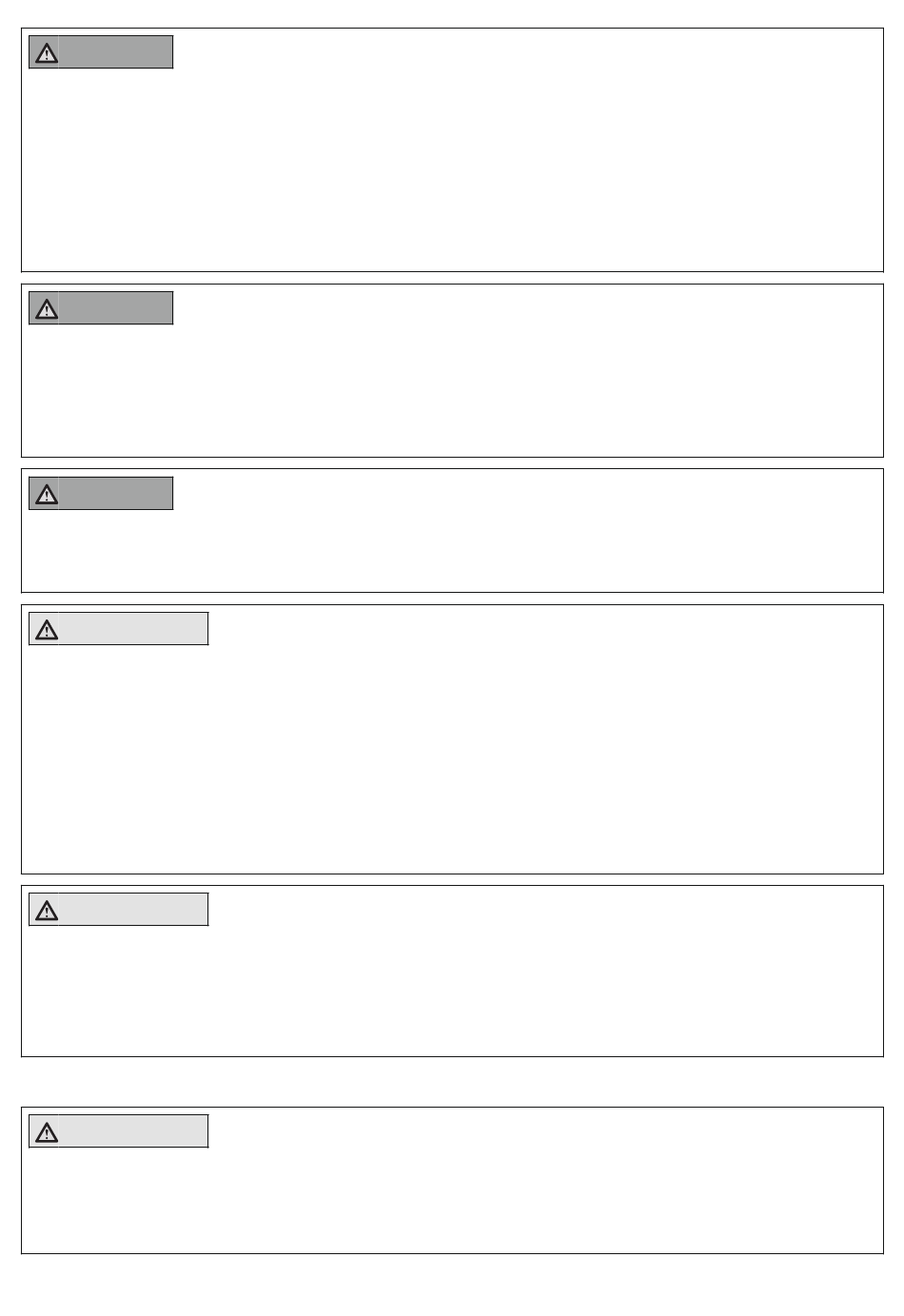Click the warning triangle in the first light-gray box

(46, 630)
